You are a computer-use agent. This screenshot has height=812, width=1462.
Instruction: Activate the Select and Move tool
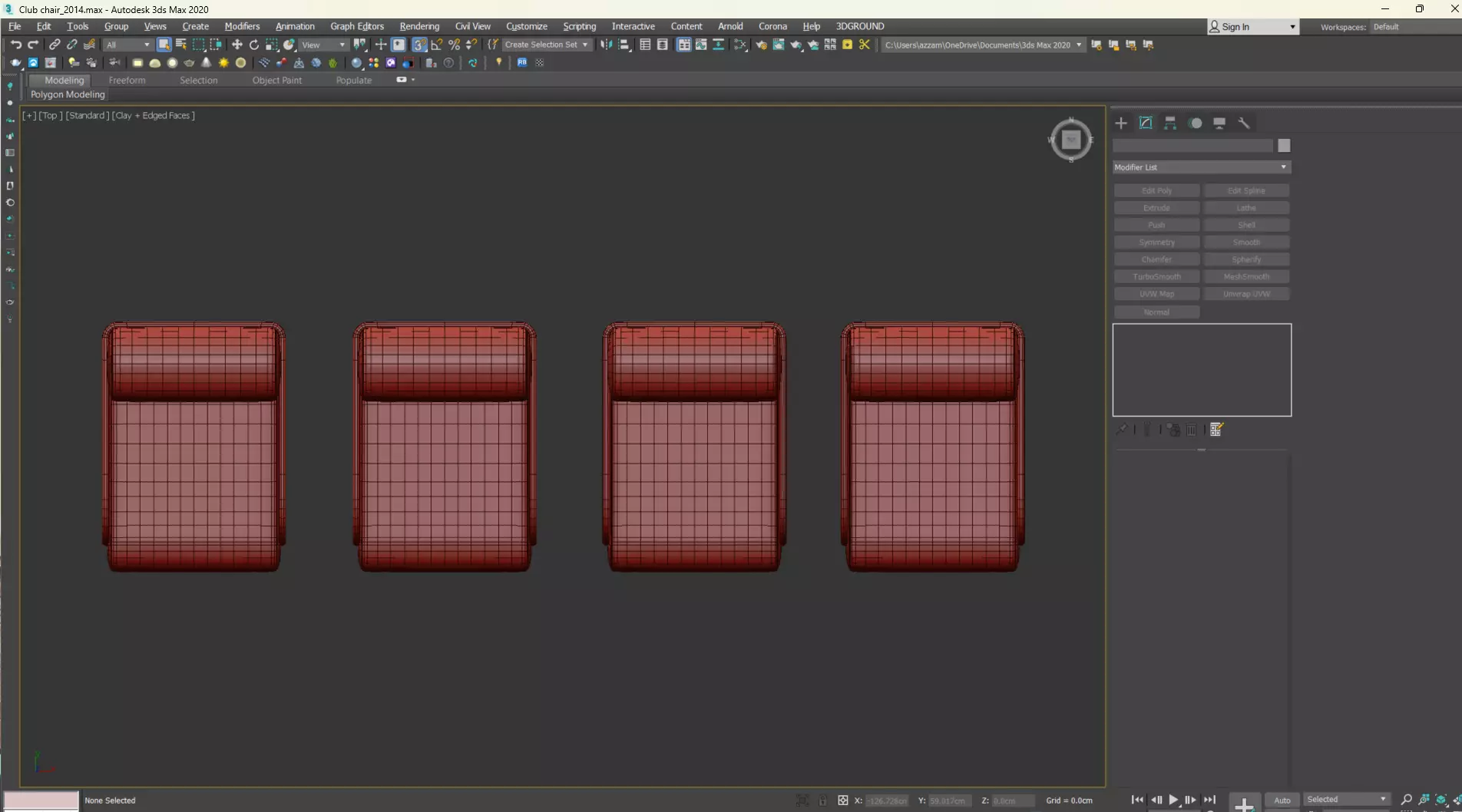click(x=237, y=45)
